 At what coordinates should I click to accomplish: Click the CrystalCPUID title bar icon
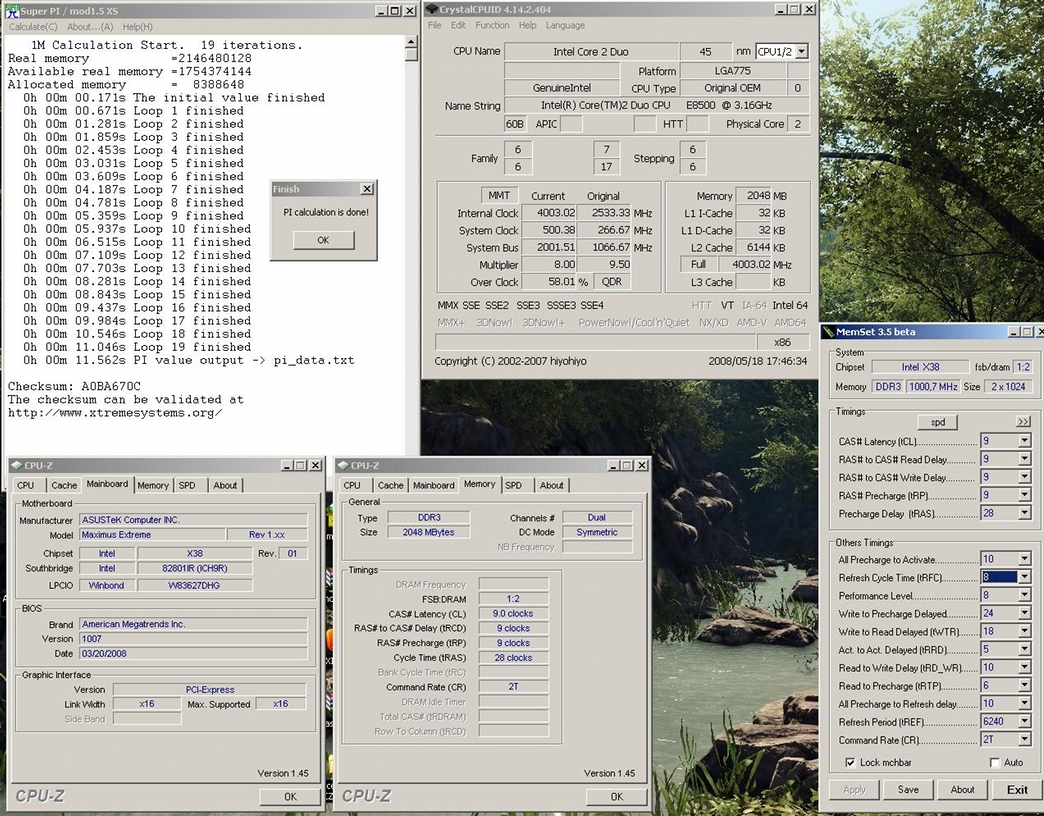click(432, 9)
